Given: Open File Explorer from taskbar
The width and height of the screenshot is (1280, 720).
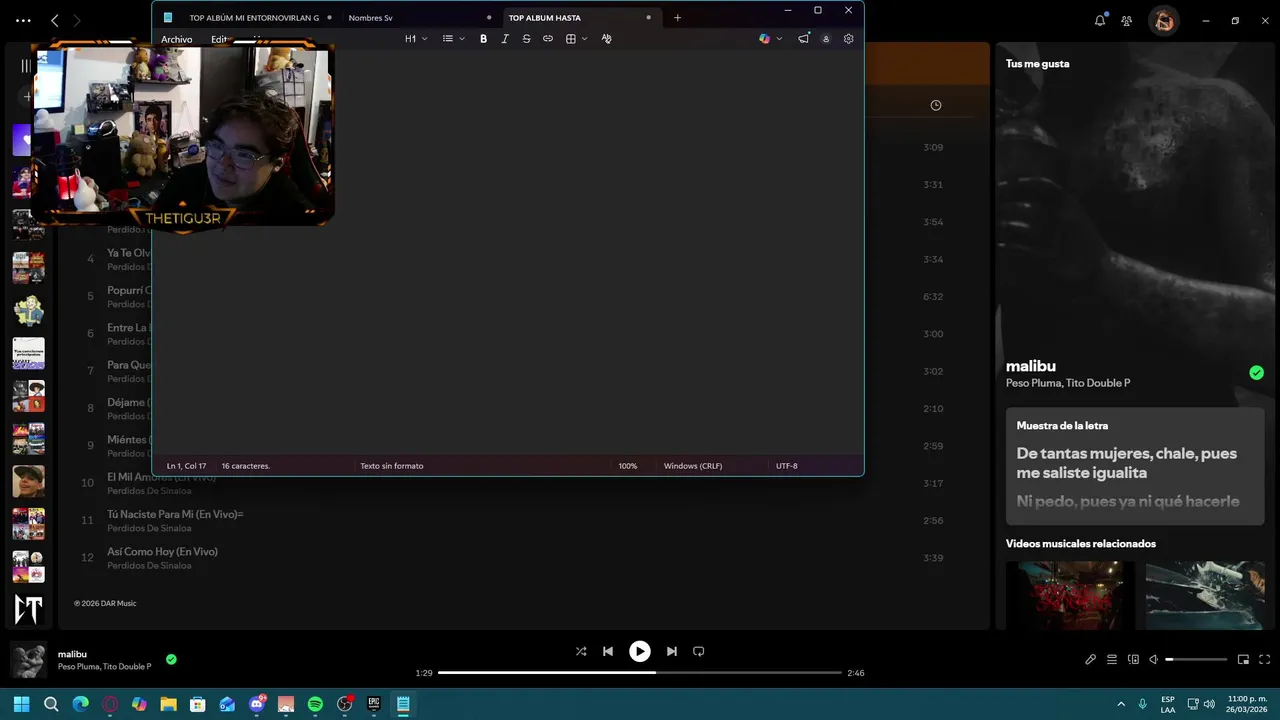Looking at the screenshot, I should pyautogui.click(x=168, y=704).
